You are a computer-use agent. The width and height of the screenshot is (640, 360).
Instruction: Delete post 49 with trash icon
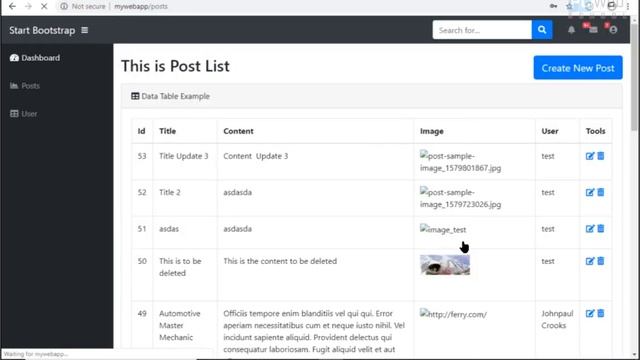coord(601,313)
